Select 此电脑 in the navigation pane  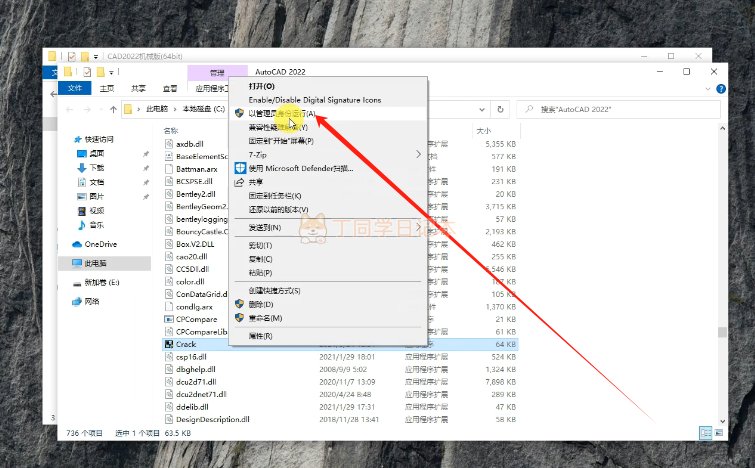click(104, 263)
